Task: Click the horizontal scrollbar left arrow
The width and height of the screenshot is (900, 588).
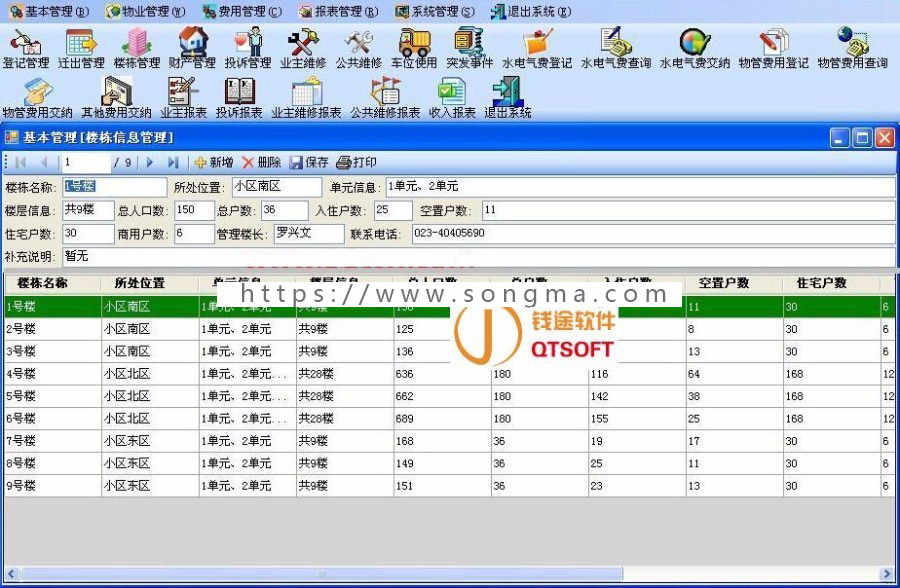Action: [x=11, y=573]
